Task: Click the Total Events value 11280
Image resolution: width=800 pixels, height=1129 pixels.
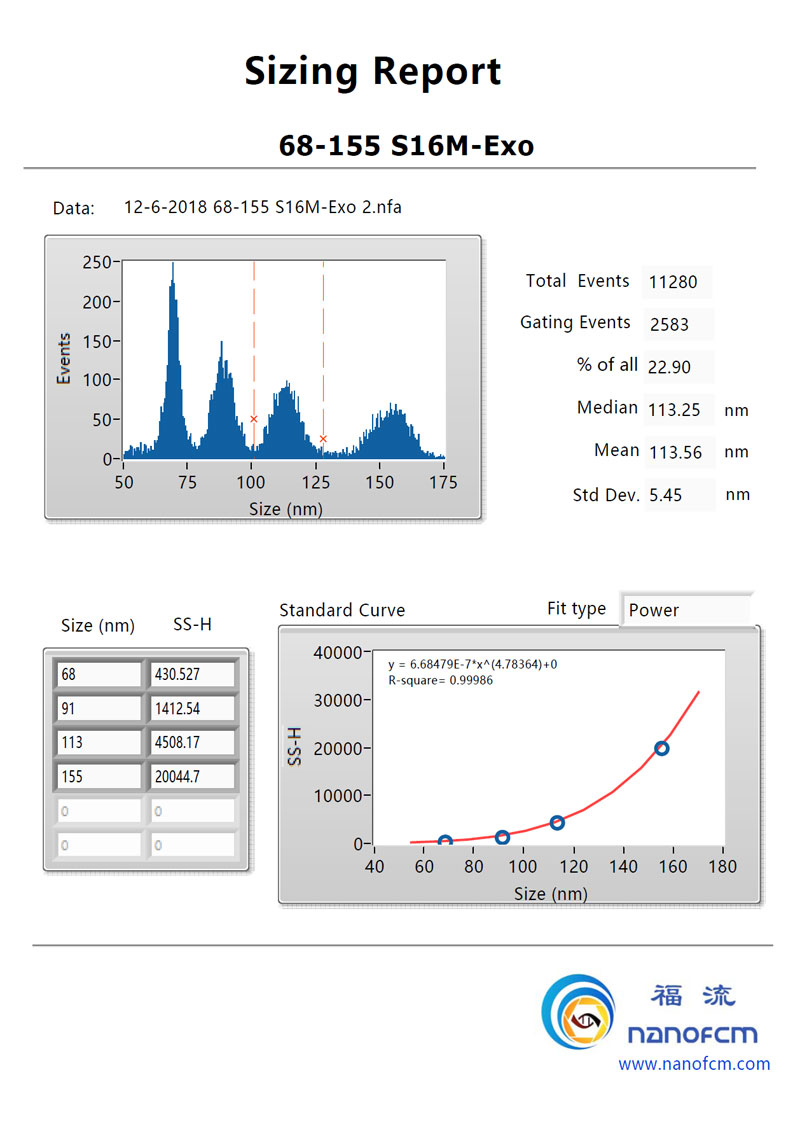Action: click(x=676, y=282)
